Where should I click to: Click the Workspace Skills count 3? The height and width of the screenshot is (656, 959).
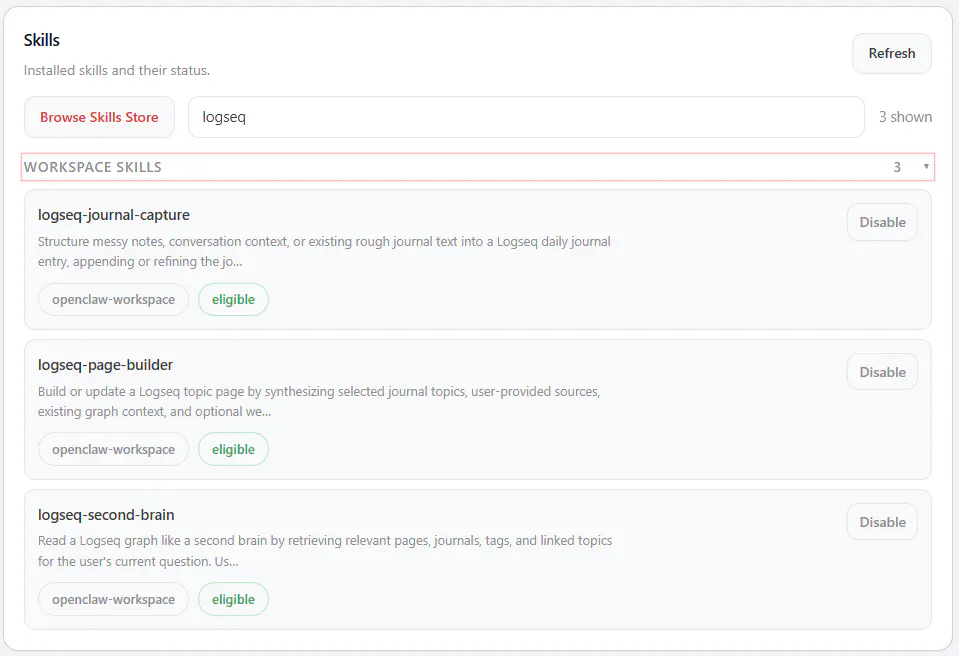coord(897,167)
